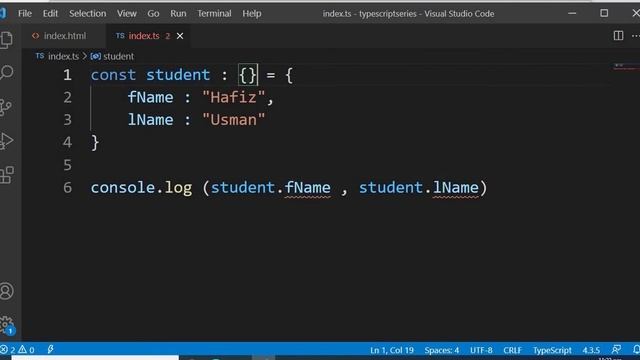Open the Extensions view

pyautogui.click(x=7, y=175)
